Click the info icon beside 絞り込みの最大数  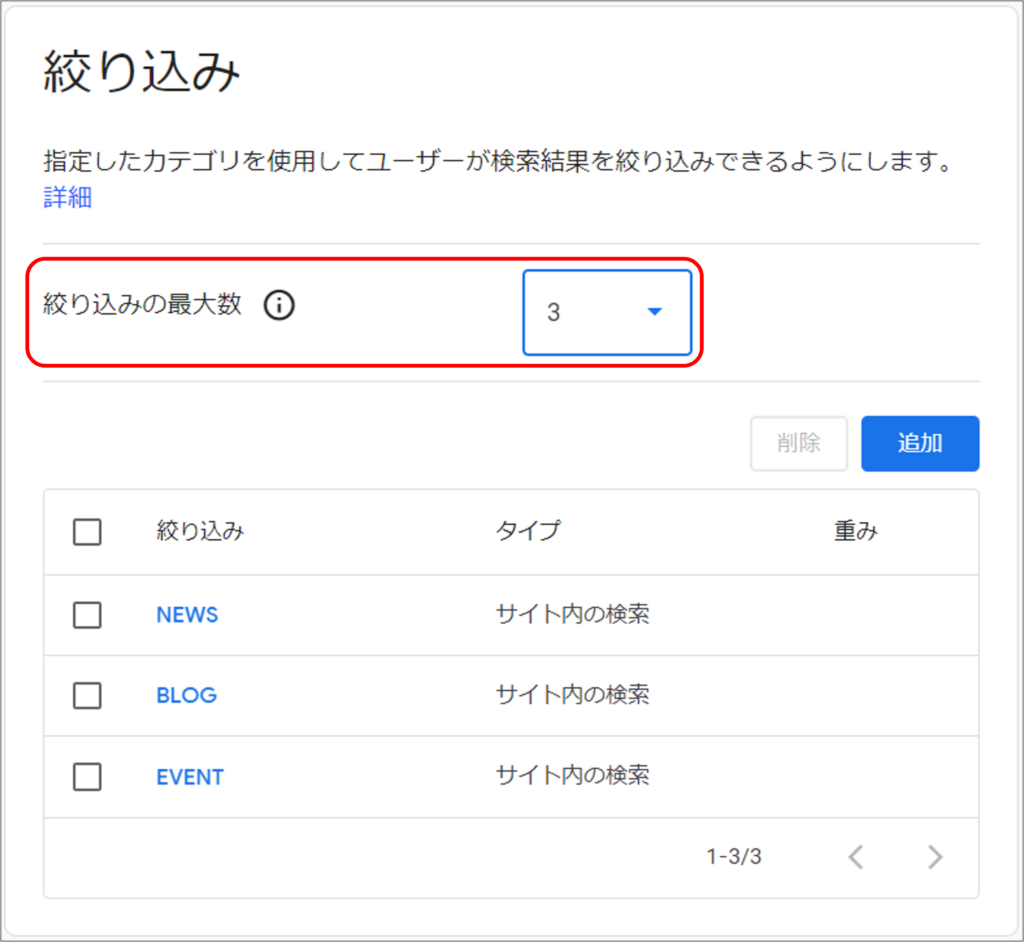coord(279,306)
